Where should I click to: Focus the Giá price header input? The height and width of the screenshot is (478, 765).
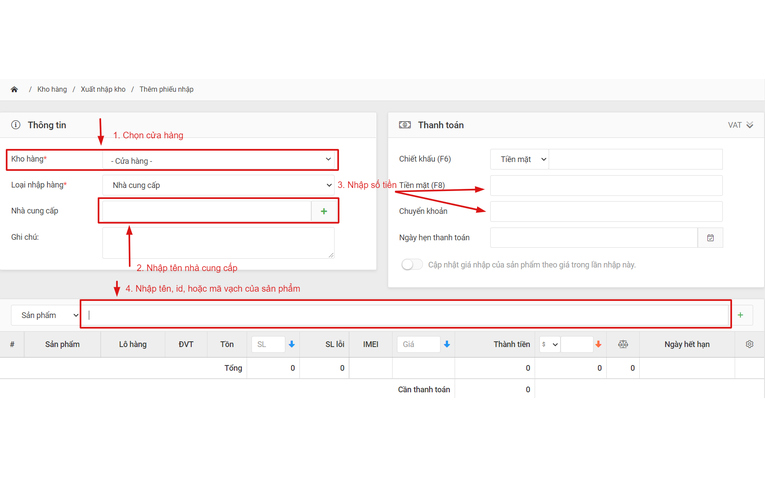point(418,344)
